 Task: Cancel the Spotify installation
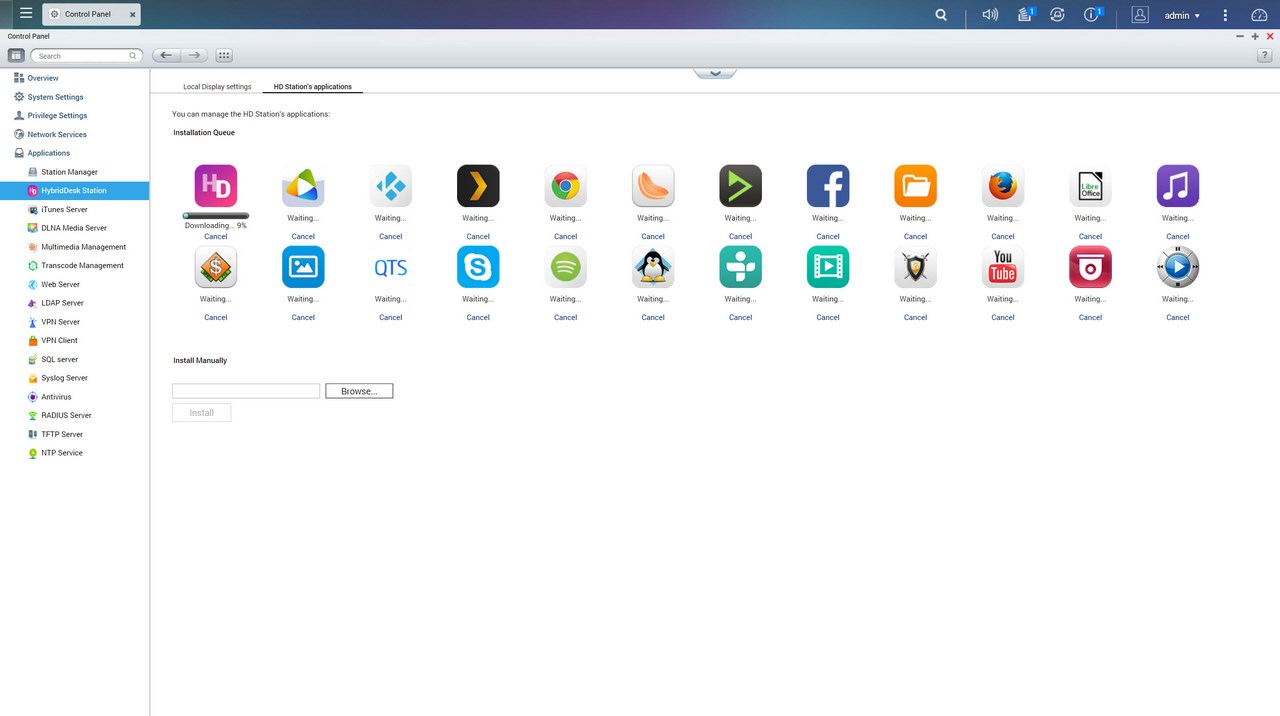(565, 318)
